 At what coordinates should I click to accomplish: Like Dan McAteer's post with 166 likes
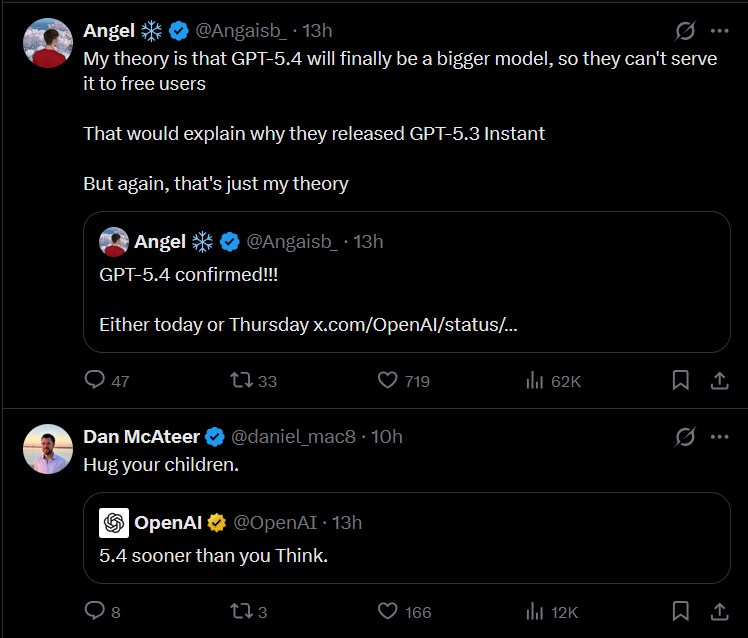tap(388, 611)
